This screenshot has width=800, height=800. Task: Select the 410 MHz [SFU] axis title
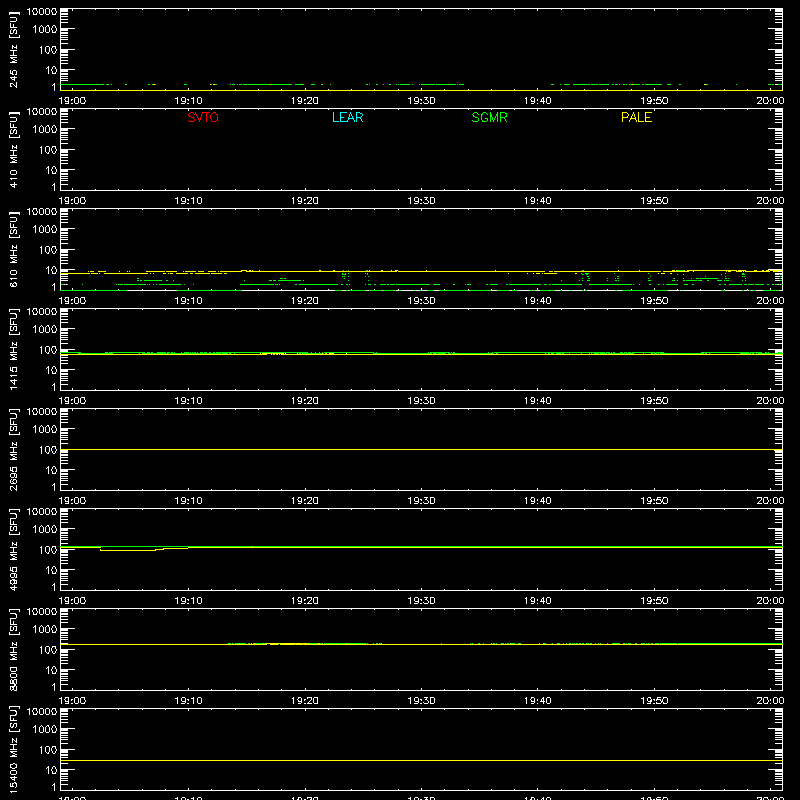click(x=14, y=149)
